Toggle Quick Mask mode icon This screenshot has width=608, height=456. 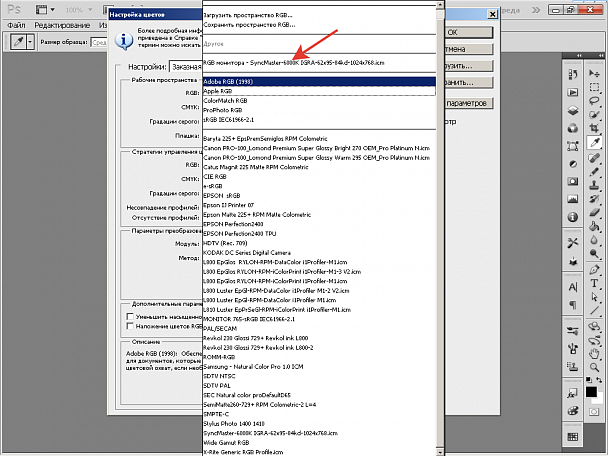(594, 412)
